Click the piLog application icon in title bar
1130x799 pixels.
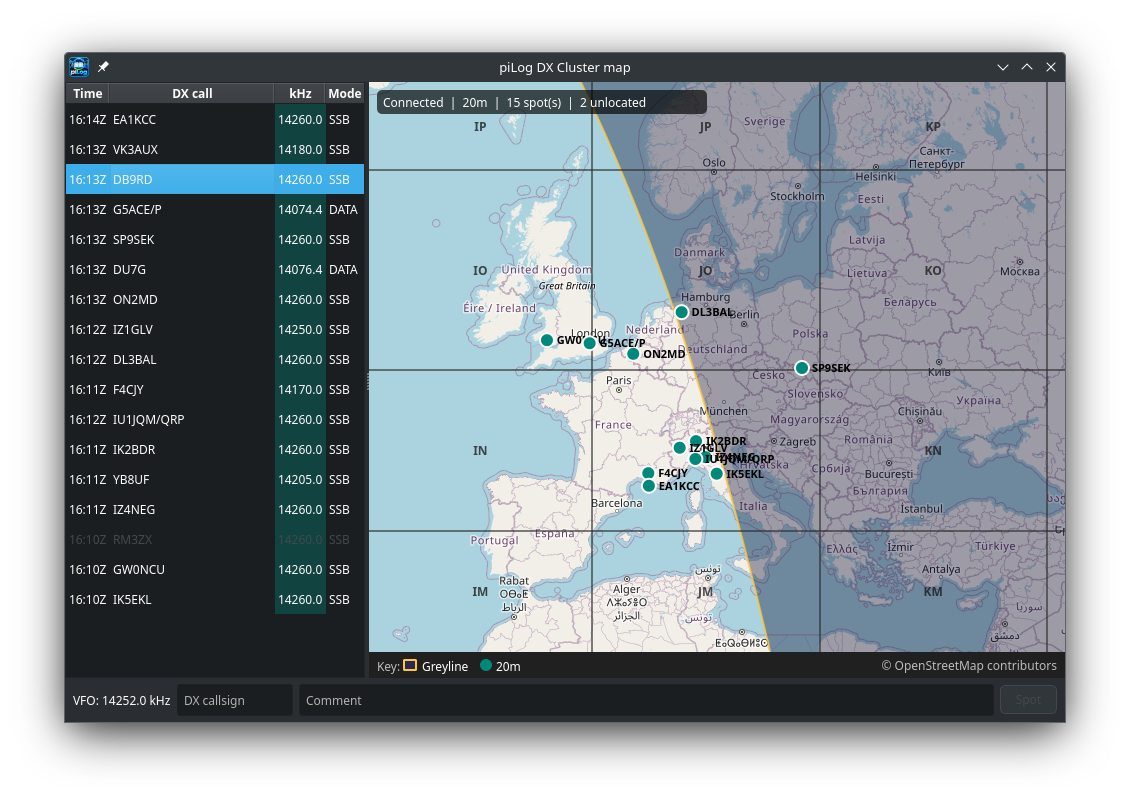tap(79, 67)
